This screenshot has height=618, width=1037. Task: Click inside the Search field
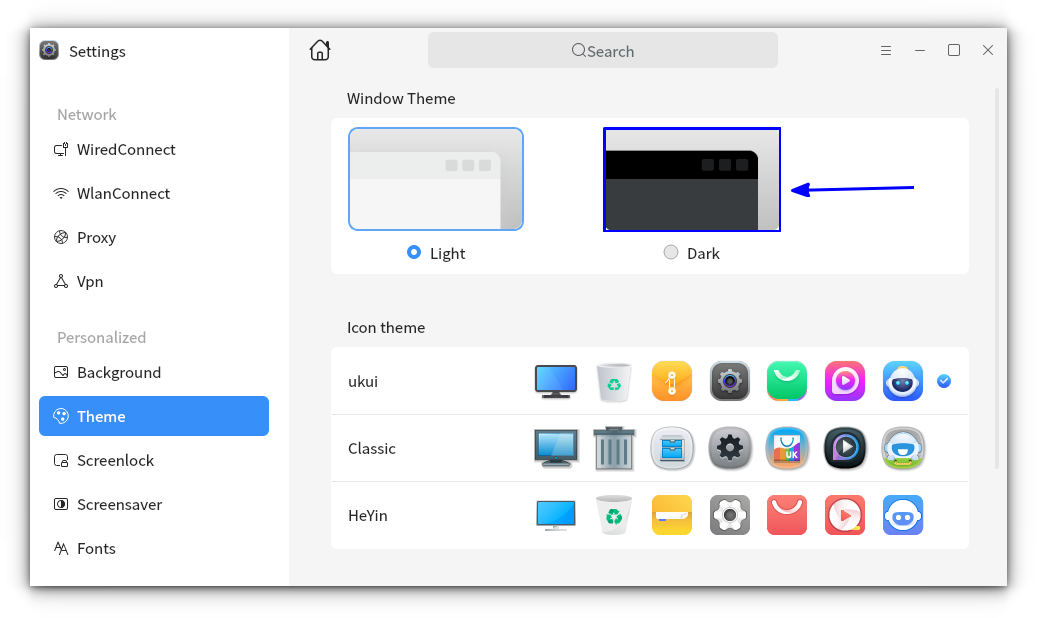[x=602, y=50]
